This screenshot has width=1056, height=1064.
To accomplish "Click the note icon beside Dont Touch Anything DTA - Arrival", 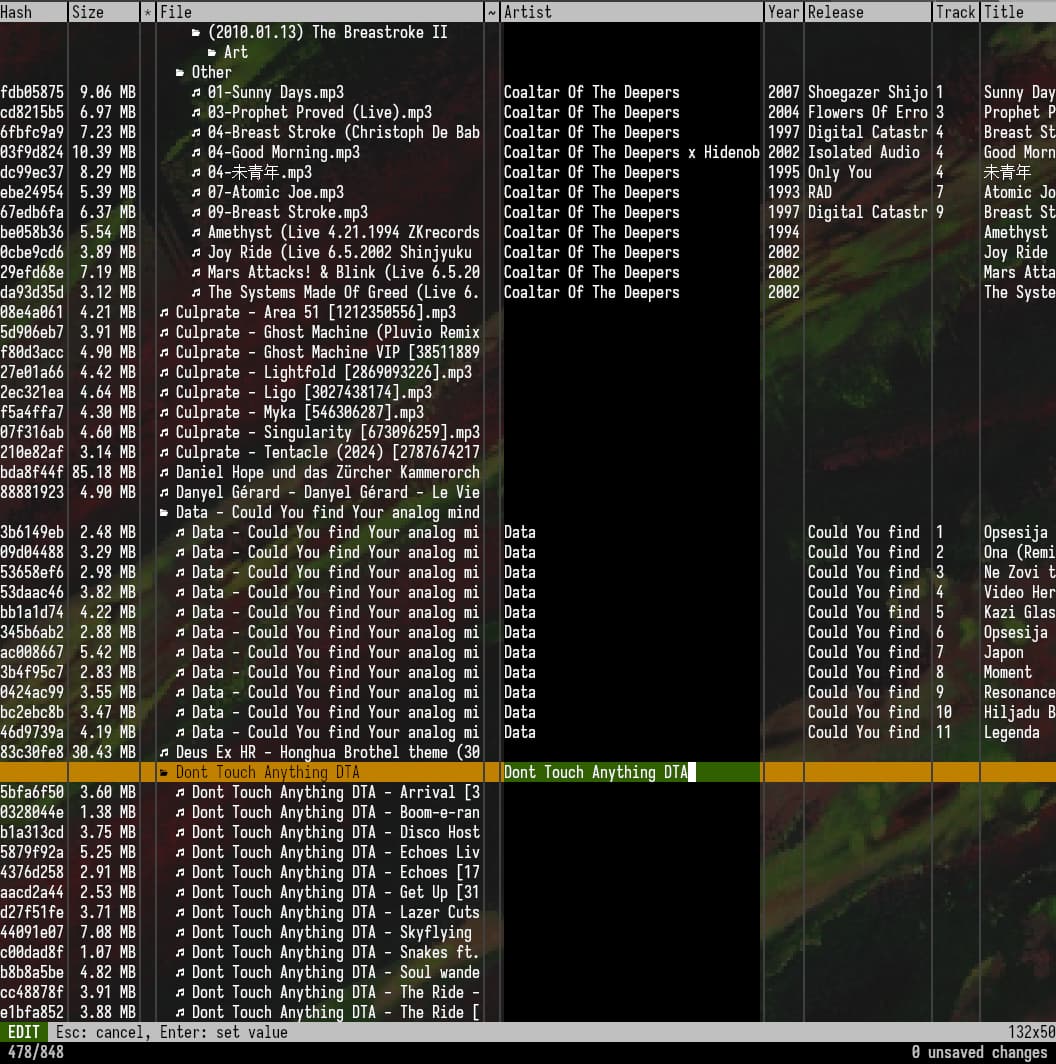I will coord(180,793).
